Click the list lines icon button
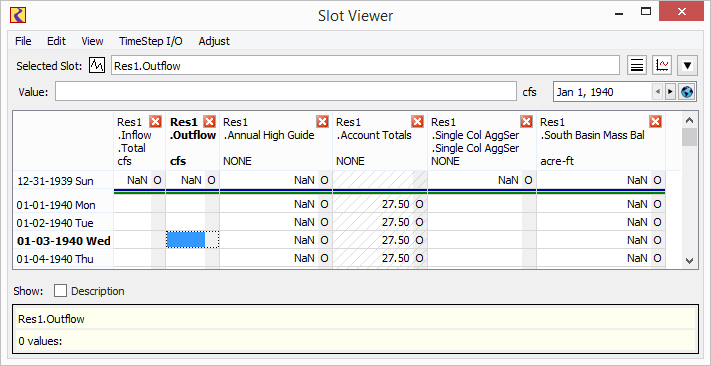 point(637,66)
